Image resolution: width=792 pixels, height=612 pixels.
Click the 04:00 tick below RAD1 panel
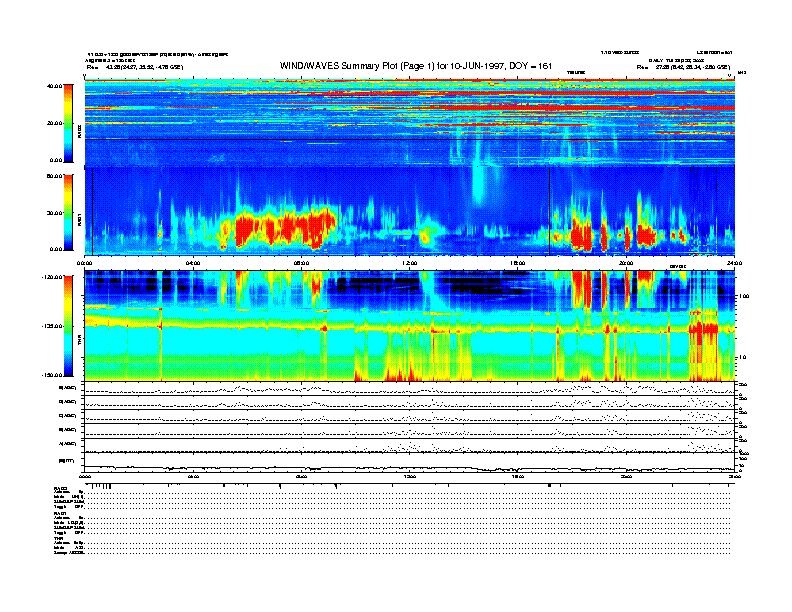193,263
